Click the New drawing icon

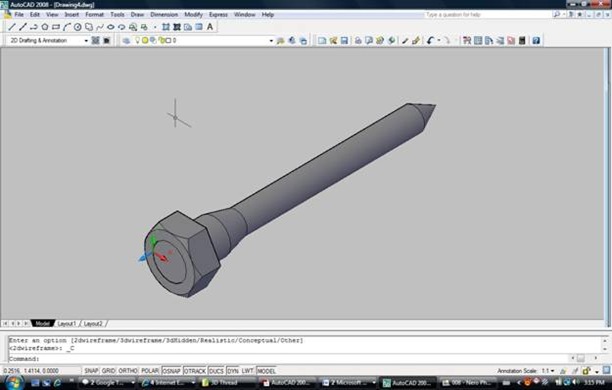point(322,40)
